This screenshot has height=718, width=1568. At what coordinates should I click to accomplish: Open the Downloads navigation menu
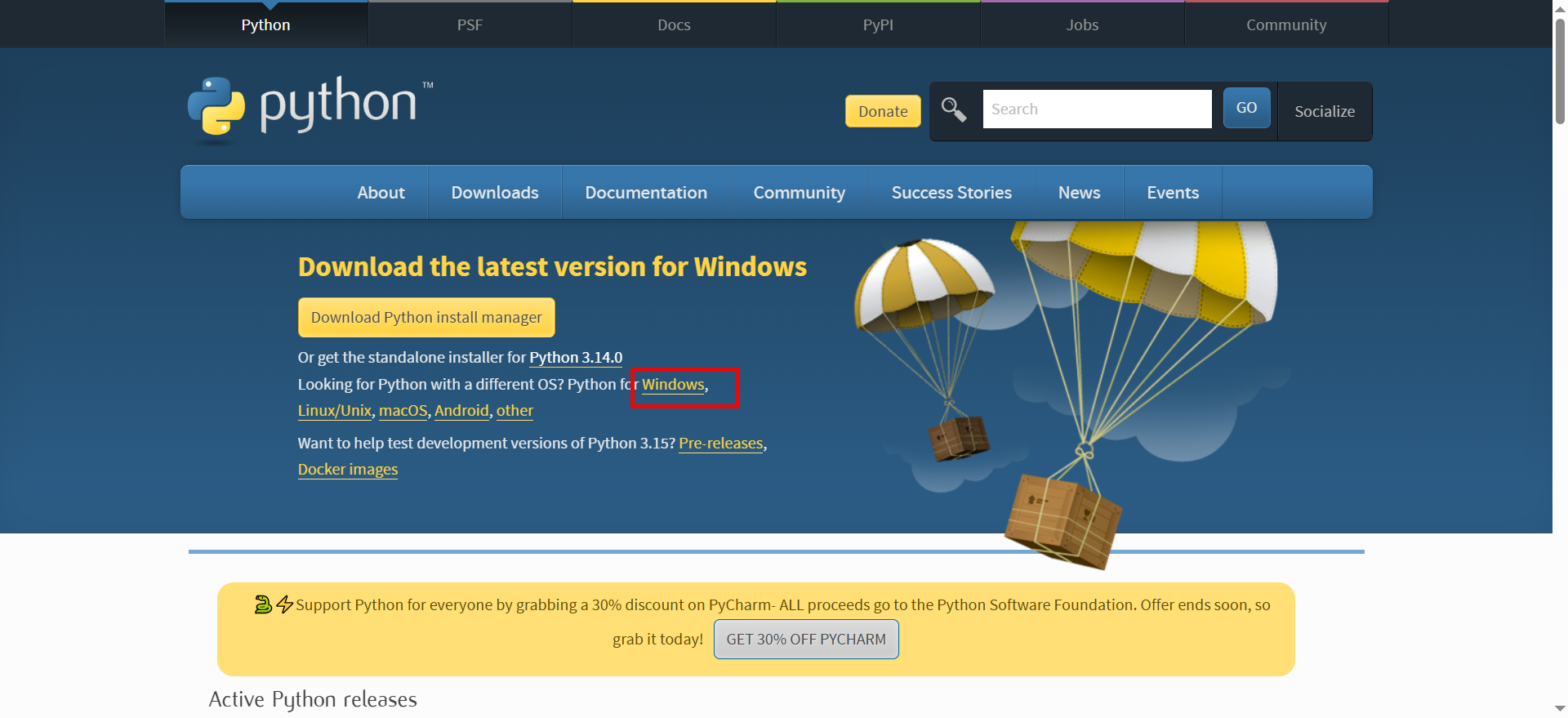[495, 193]
